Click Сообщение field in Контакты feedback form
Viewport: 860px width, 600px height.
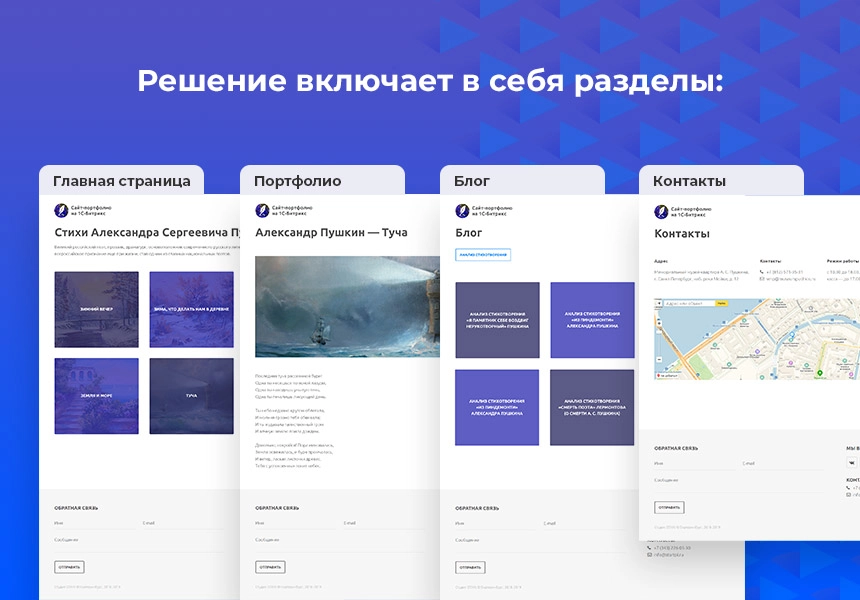click(x=739, y=482)
